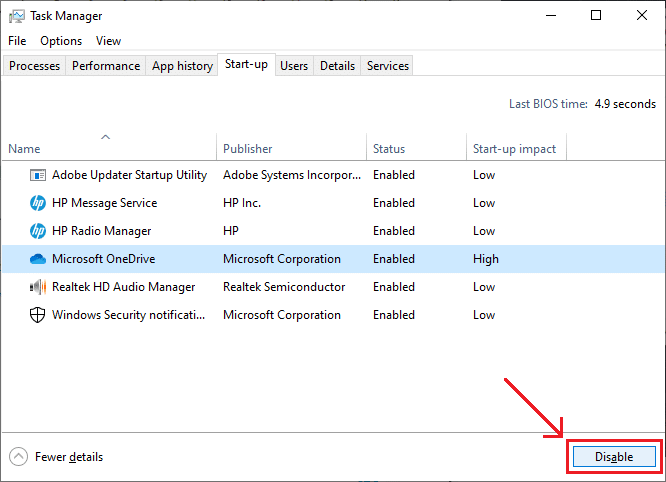Click the HP Message Service icon
The width and height of the screenshot is (666, 482).
pyautogui.click(x=38, y=203)
